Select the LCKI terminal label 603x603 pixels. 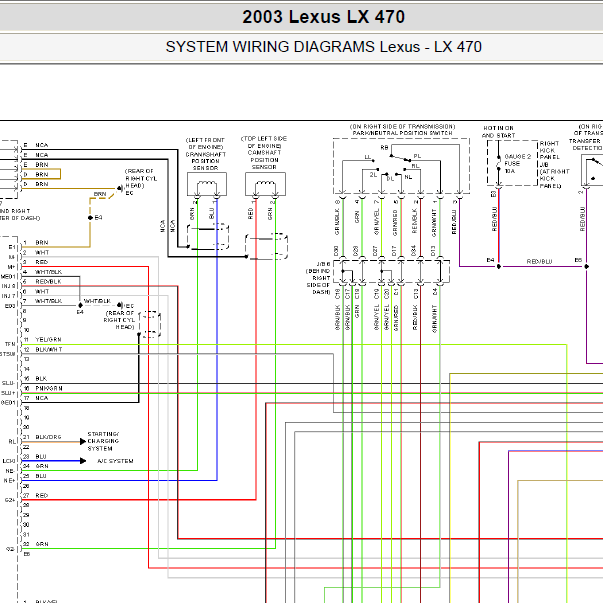(x=9, y=461)
